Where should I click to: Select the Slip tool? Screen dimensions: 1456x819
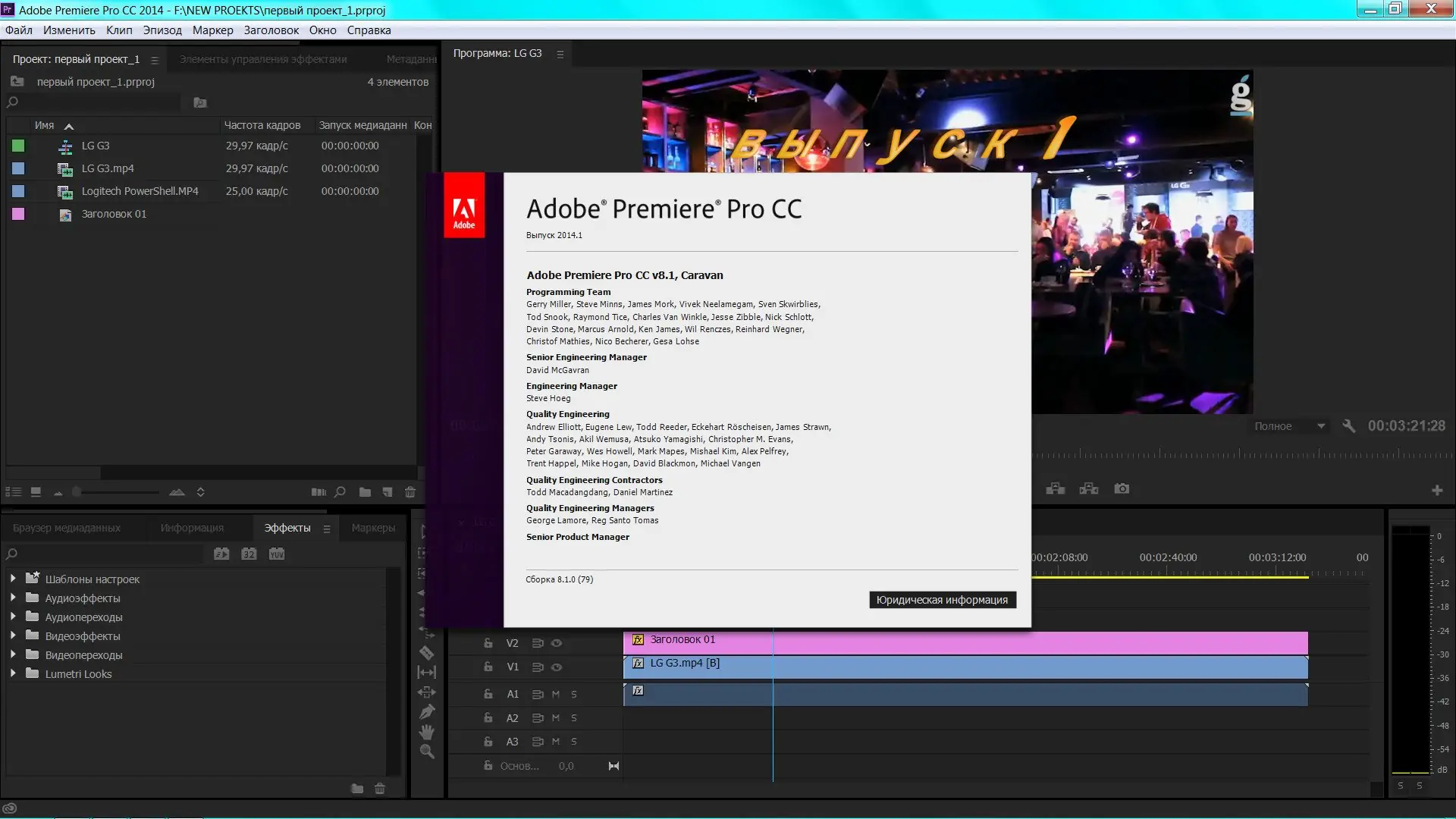click(427, 672)
